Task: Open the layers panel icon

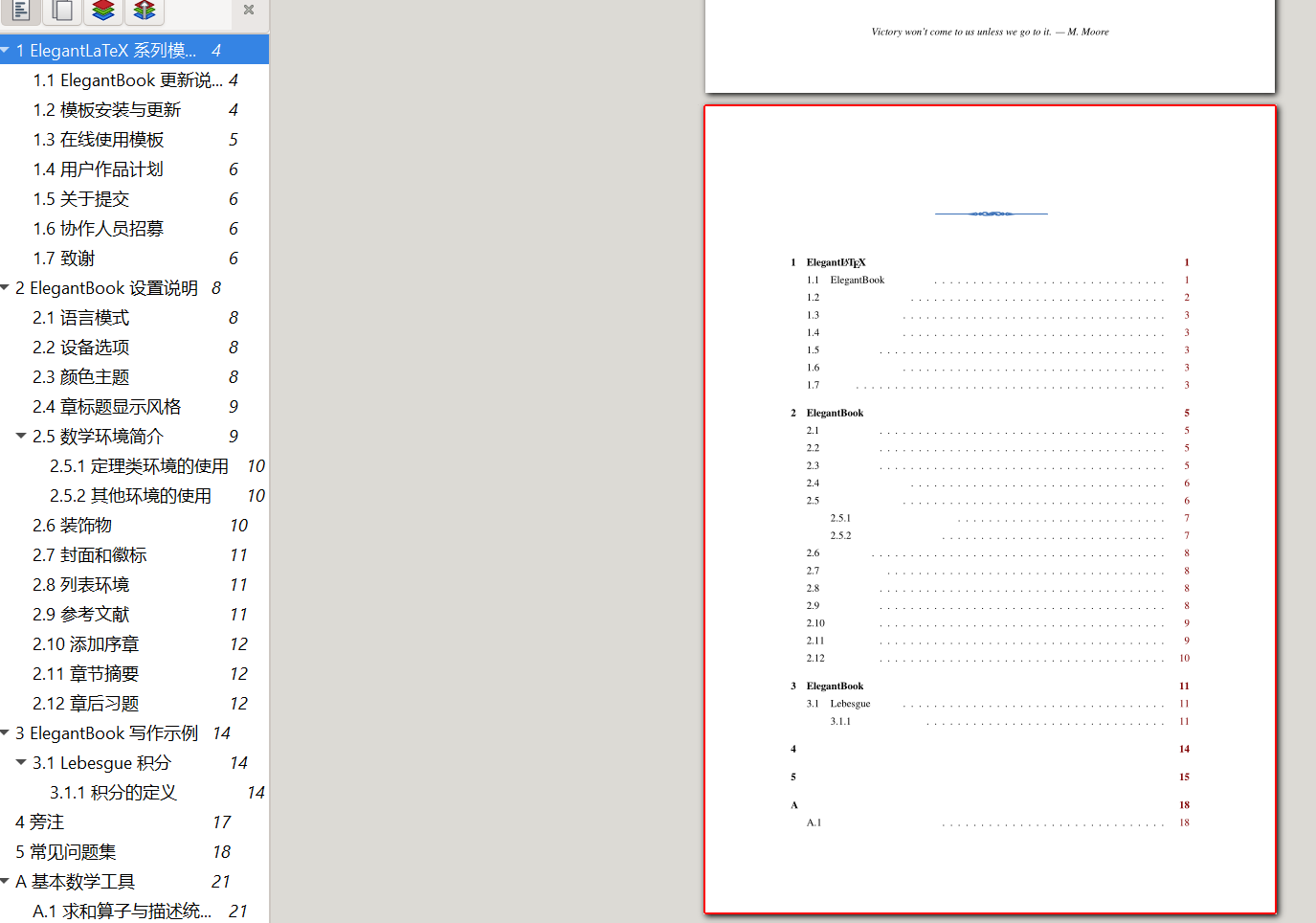Action: click(100, 12)
